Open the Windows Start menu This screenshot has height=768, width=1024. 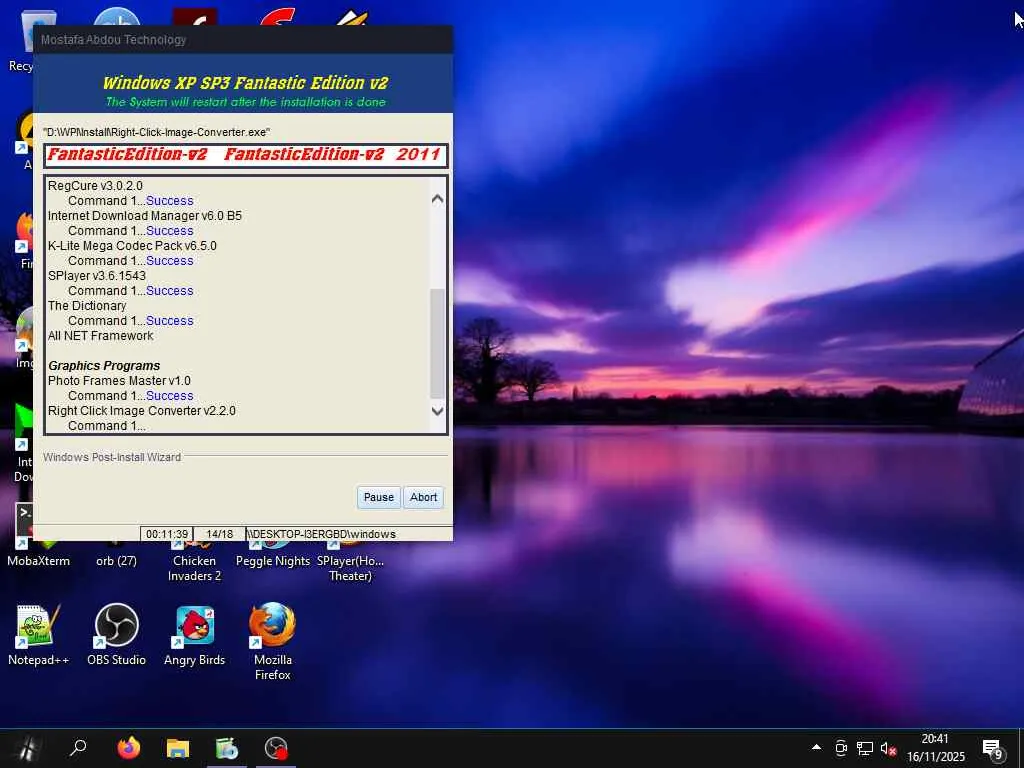click(x=27, y=748)
